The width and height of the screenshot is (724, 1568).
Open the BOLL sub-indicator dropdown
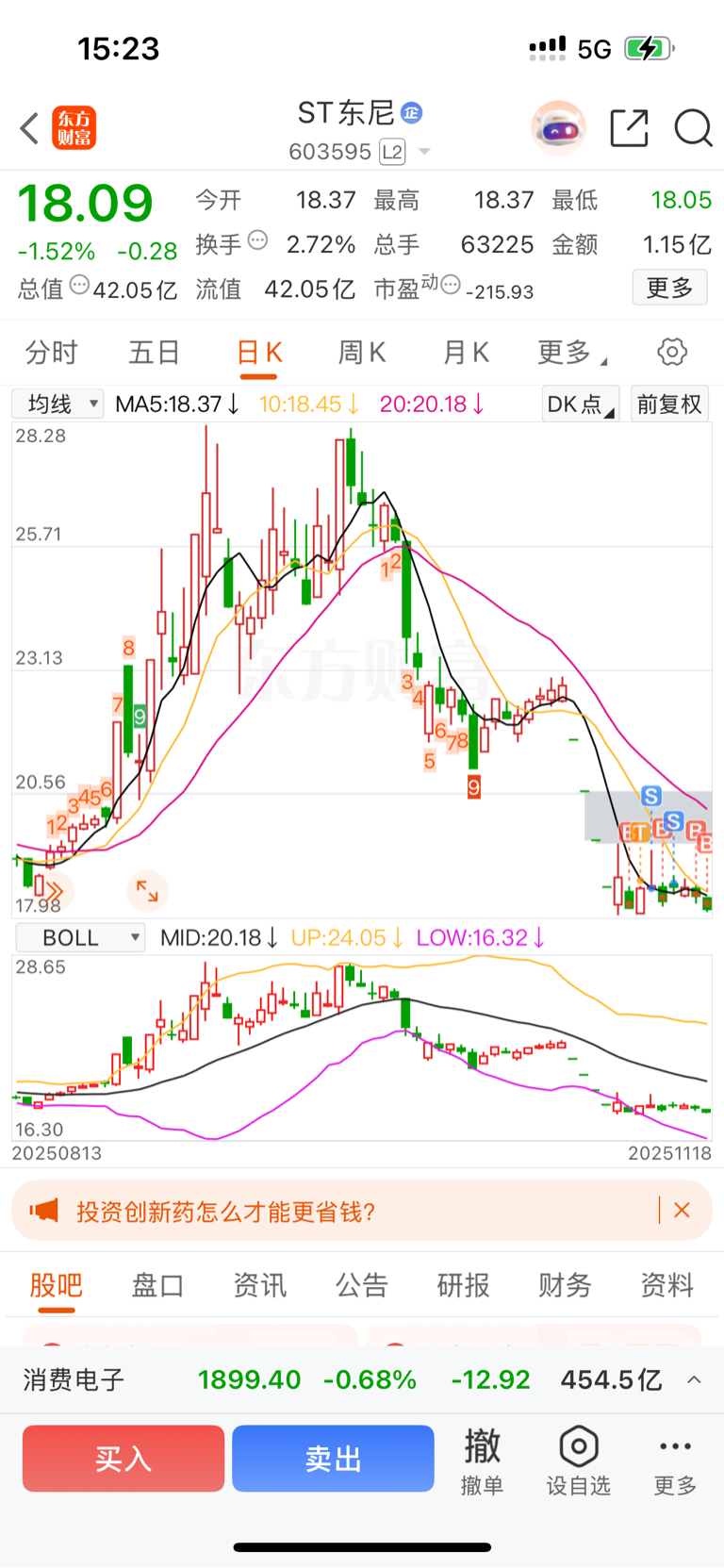point(79,937)
